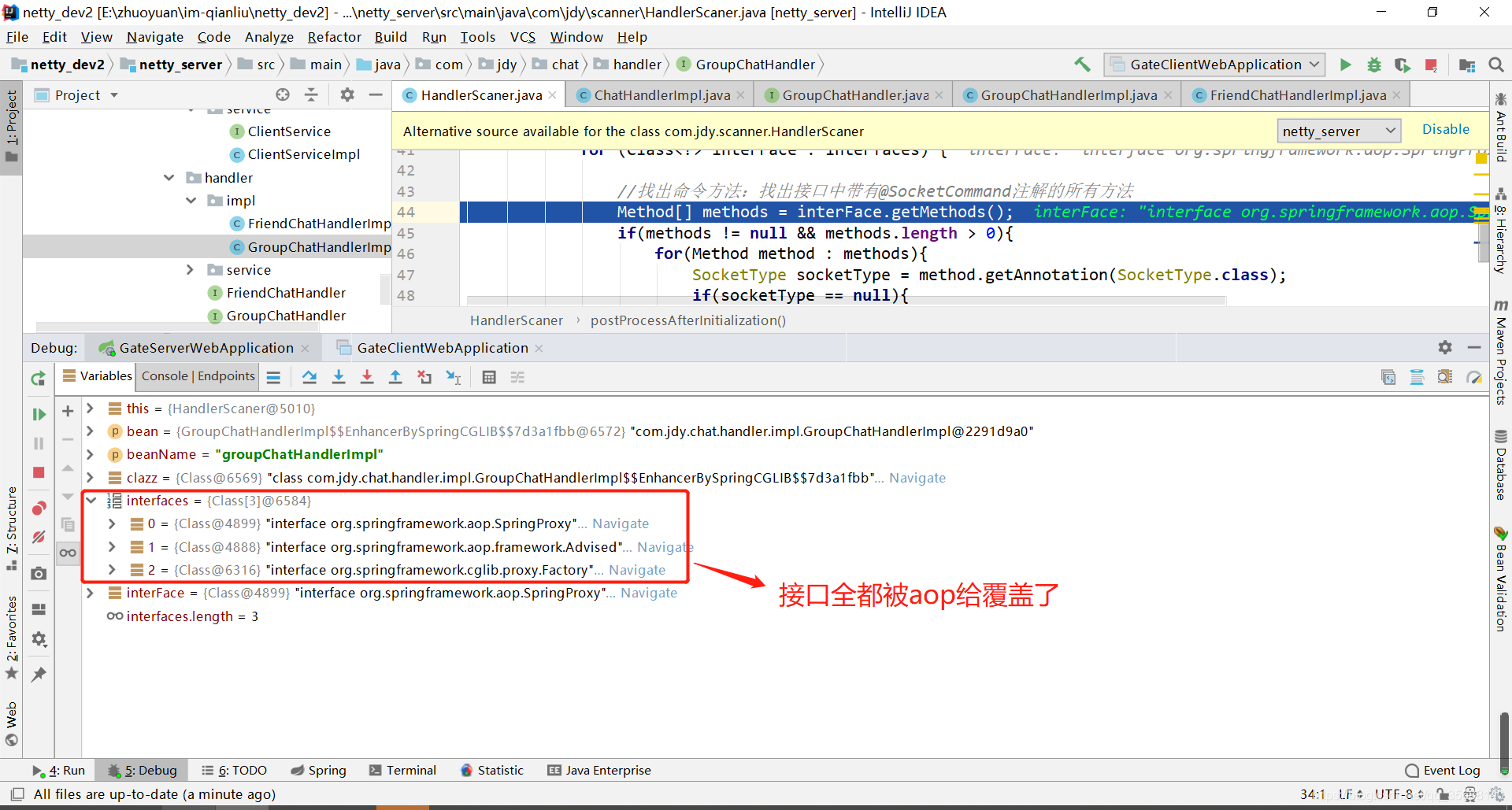
Task: Select ClientServiceImpl in Project tree
Action: 304,154
